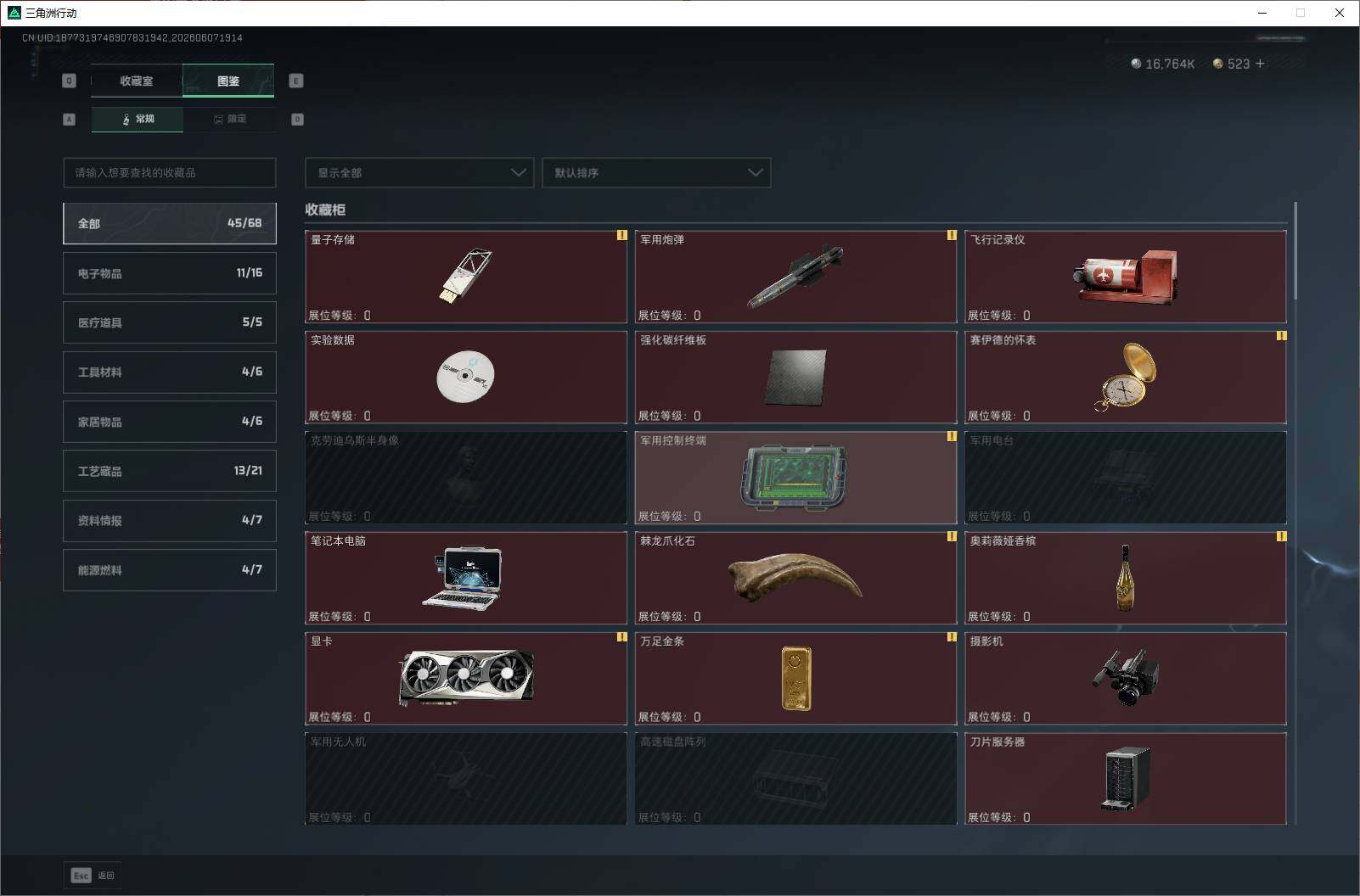The width and height of the screenshot is (1360, 896).
Task: Click the D key sub-tab hint
Action: click(x=297, y=120)
